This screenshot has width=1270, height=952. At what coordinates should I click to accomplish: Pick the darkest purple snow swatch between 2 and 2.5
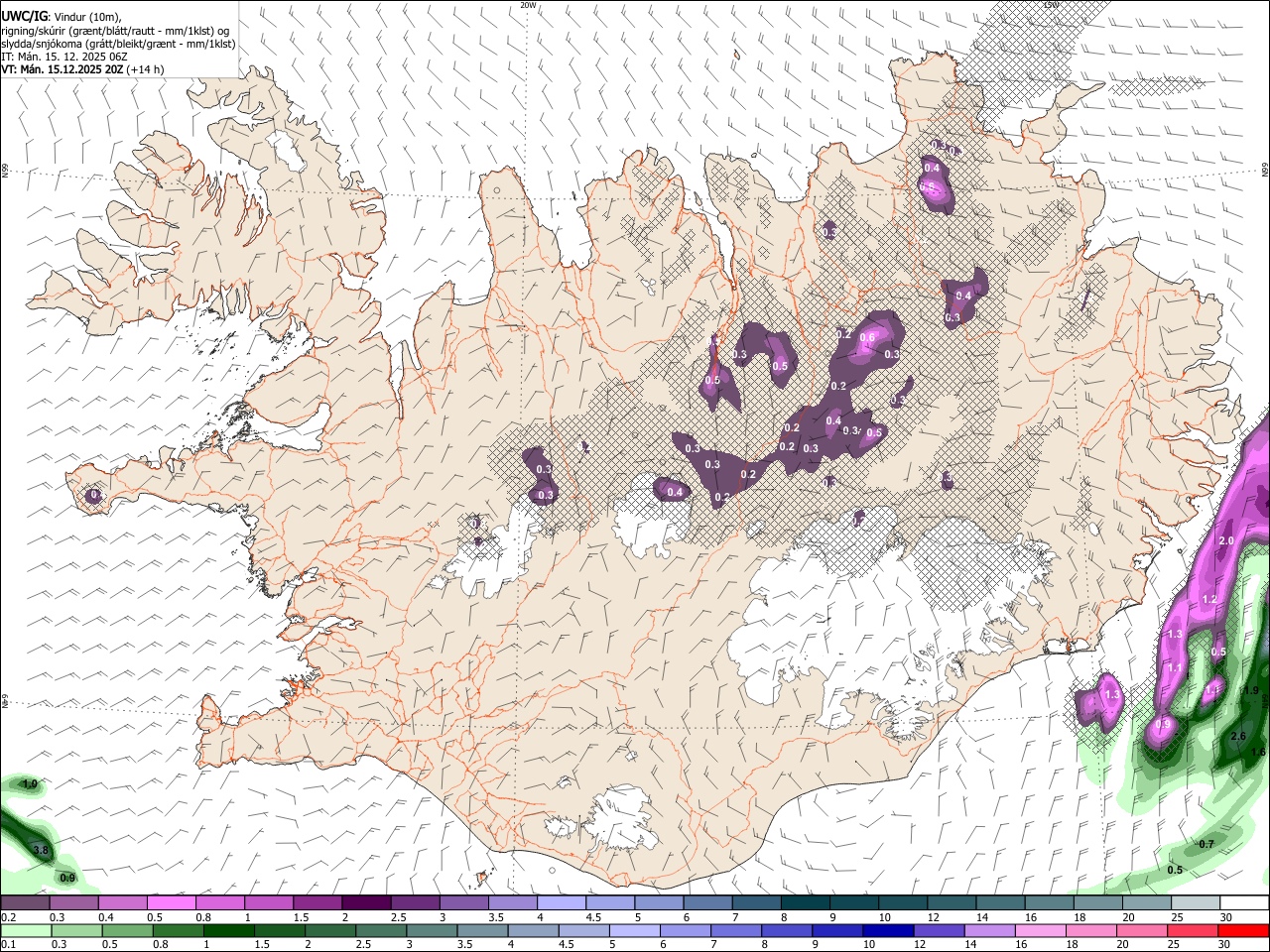(365, 903)
